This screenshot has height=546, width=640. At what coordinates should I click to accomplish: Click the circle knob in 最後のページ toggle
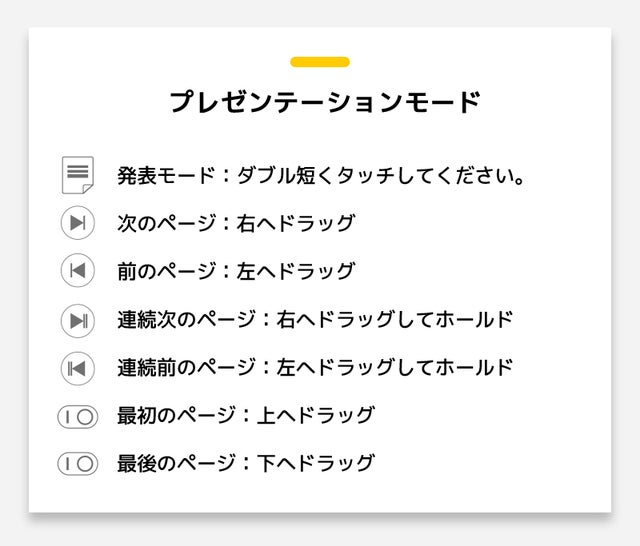point(85,464)
